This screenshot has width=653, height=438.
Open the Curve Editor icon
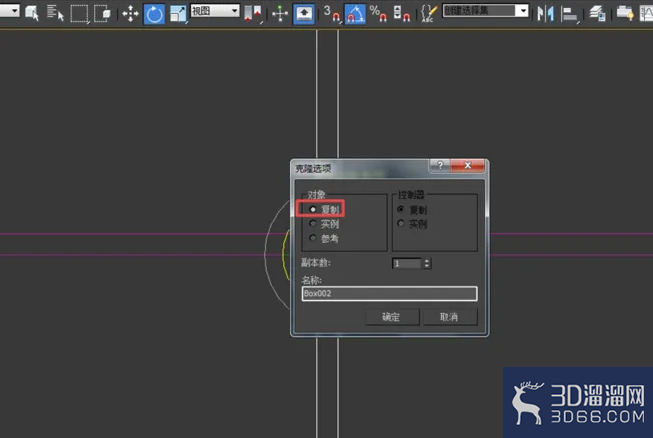(646, 13)
